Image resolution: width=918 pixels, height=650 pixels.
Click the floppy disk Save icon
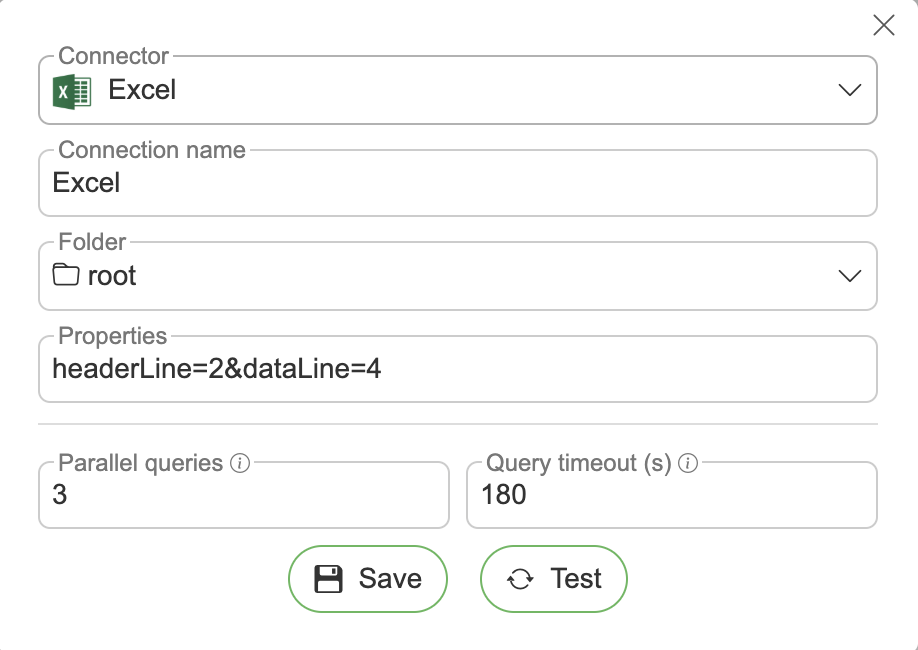coord(329,579)
